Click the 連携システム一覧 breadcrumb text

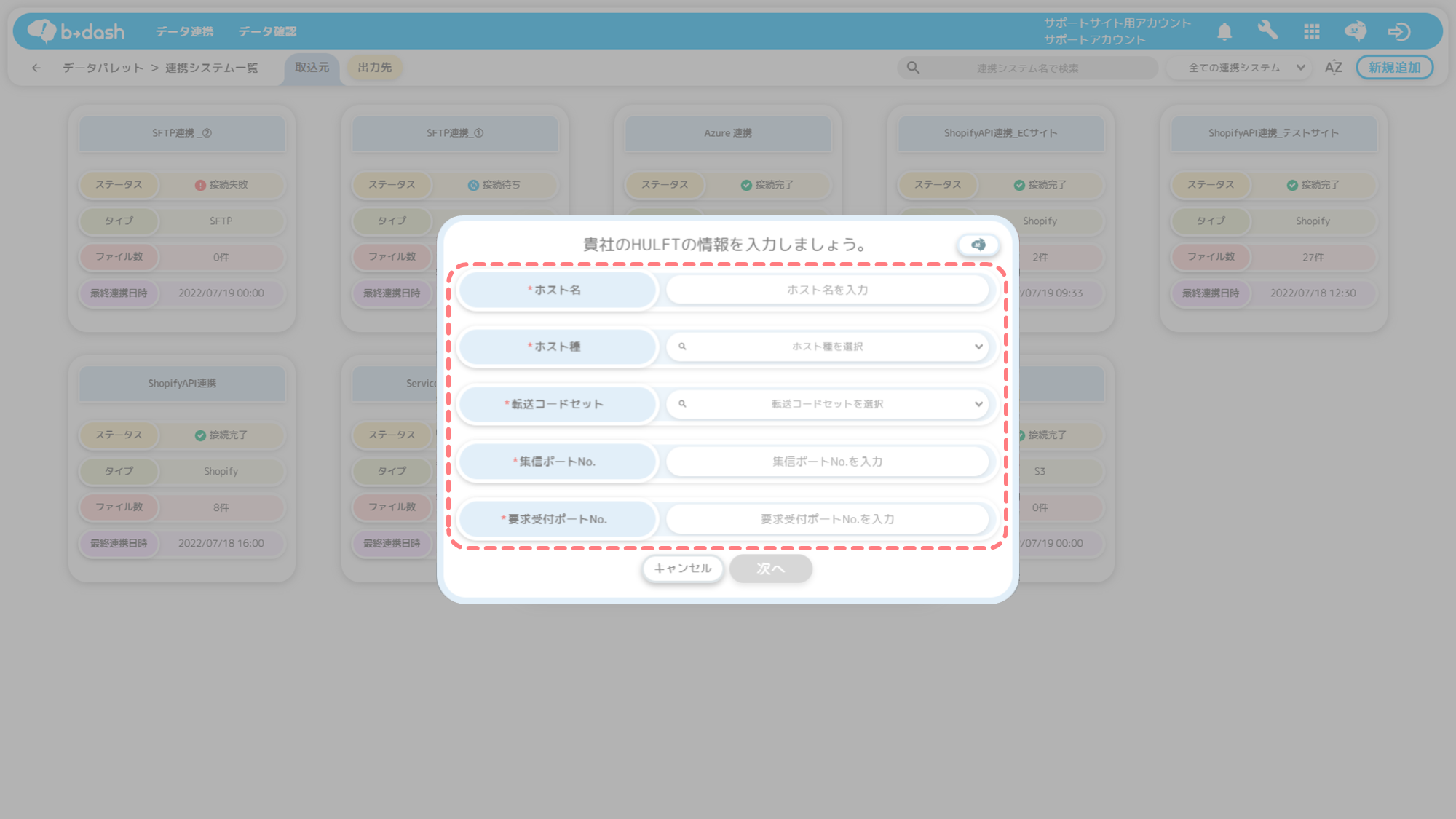pyautogui.click(x=211, y=68)
